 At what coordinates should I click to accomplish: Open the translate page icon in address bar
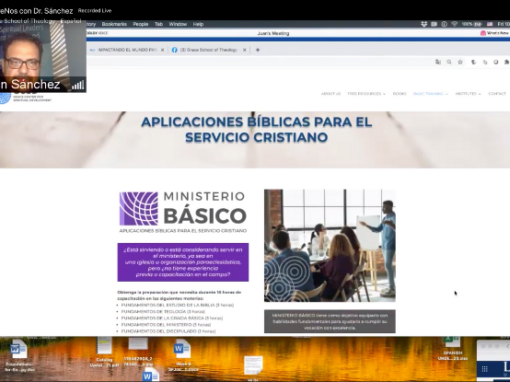(438, 62)
